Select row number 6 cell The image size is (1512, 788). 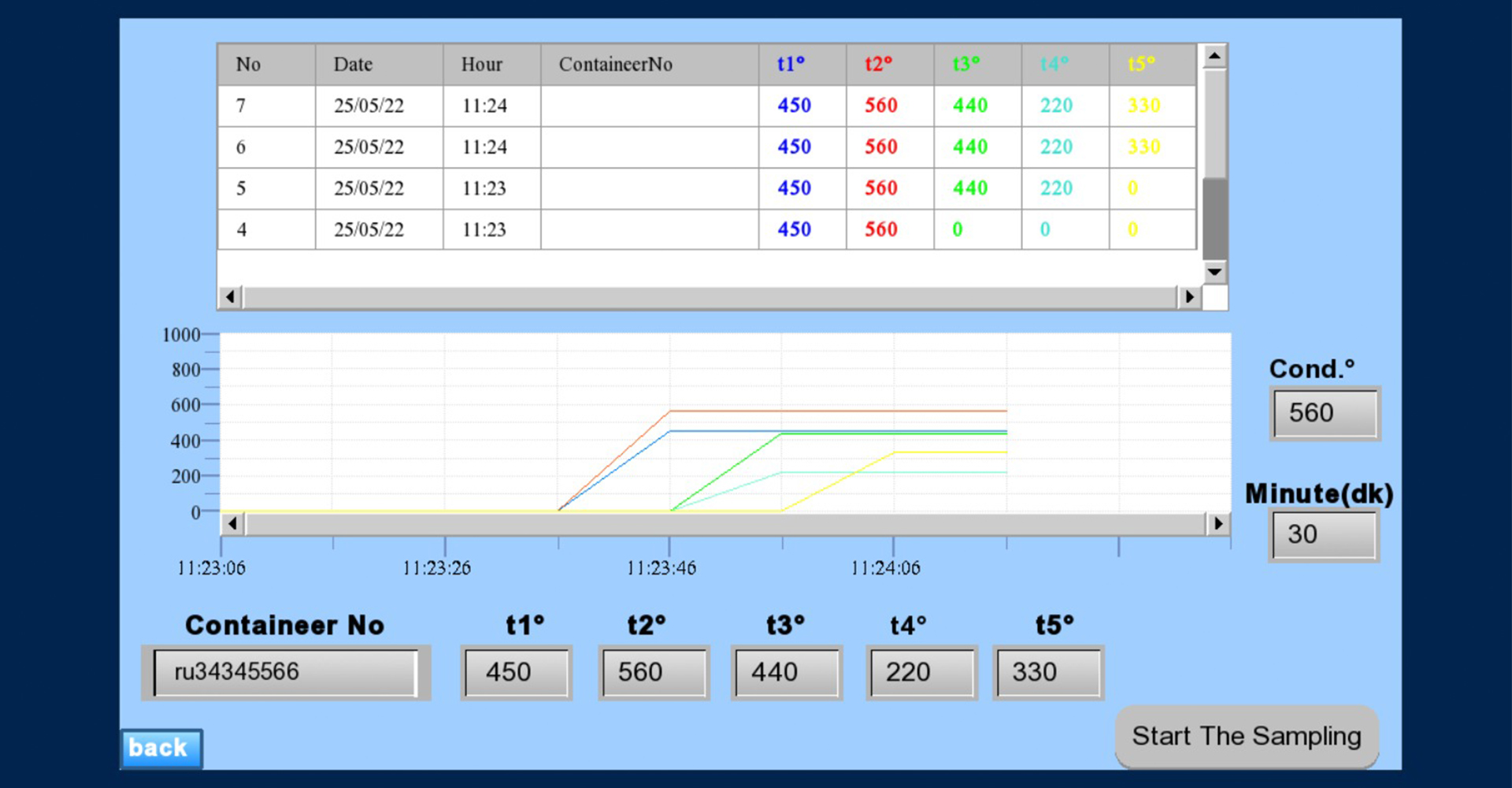pos(267,147)
